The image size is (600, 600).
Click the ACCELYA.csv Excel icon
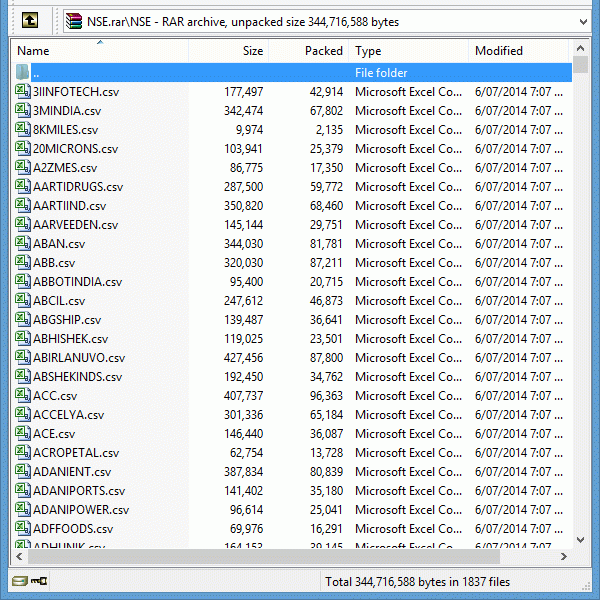click(x=23, y=414)
